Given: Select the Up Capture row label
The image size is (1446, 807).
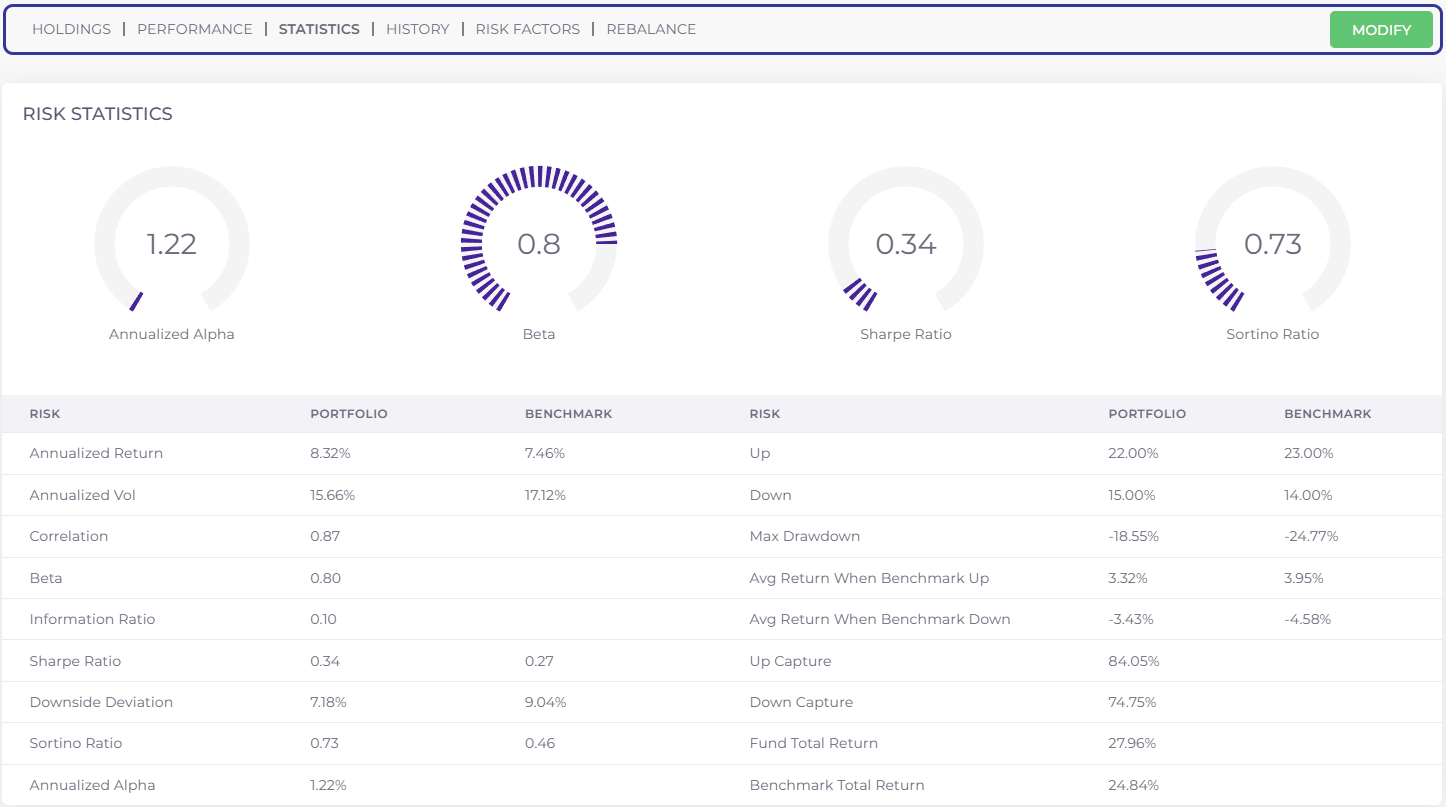Looking at the screenshot, I should tap(790, 661).
